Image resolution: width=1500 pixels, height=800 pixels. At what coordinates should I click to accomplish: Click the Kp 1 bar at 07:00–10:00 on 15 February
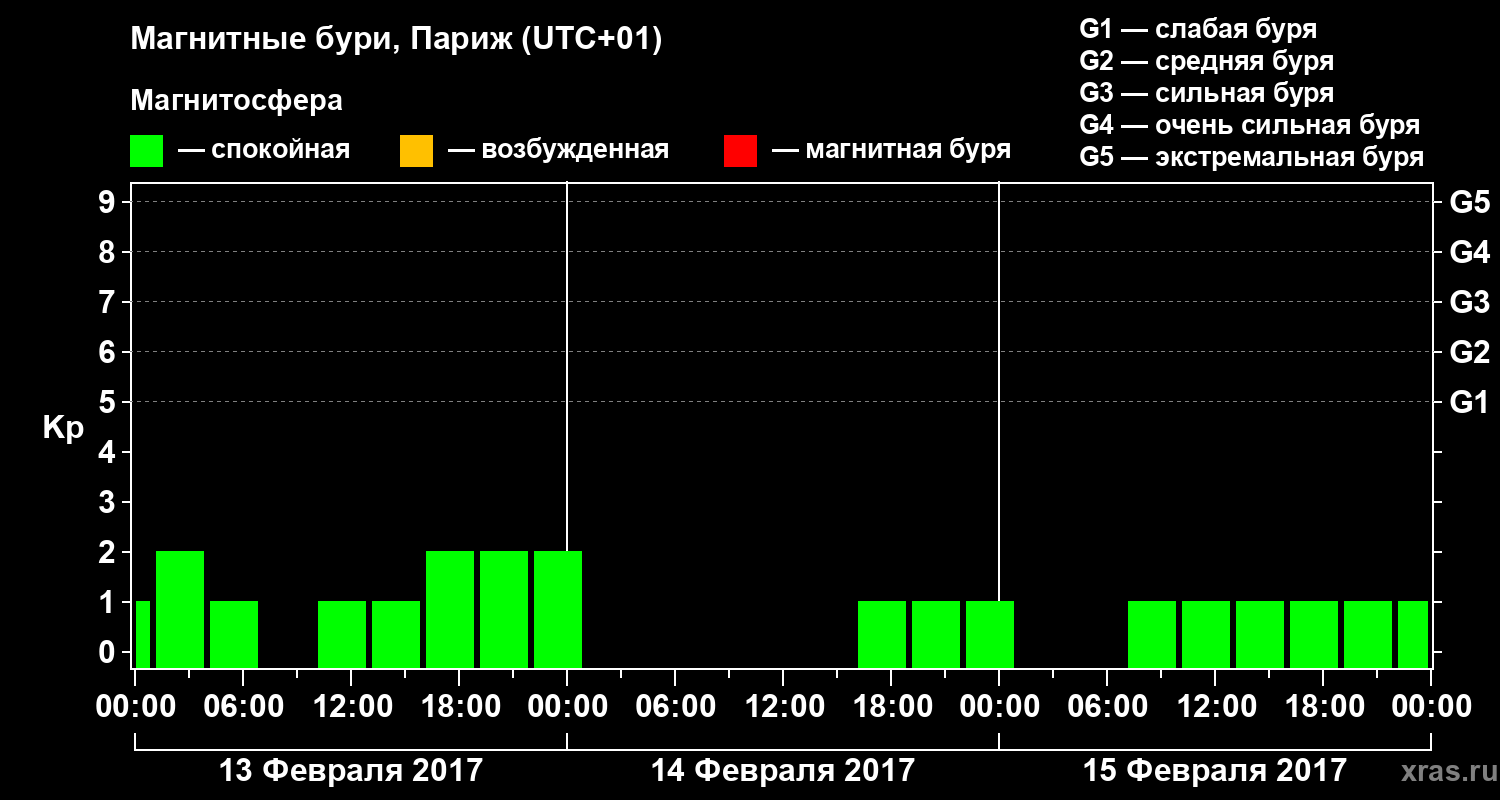1152,634
